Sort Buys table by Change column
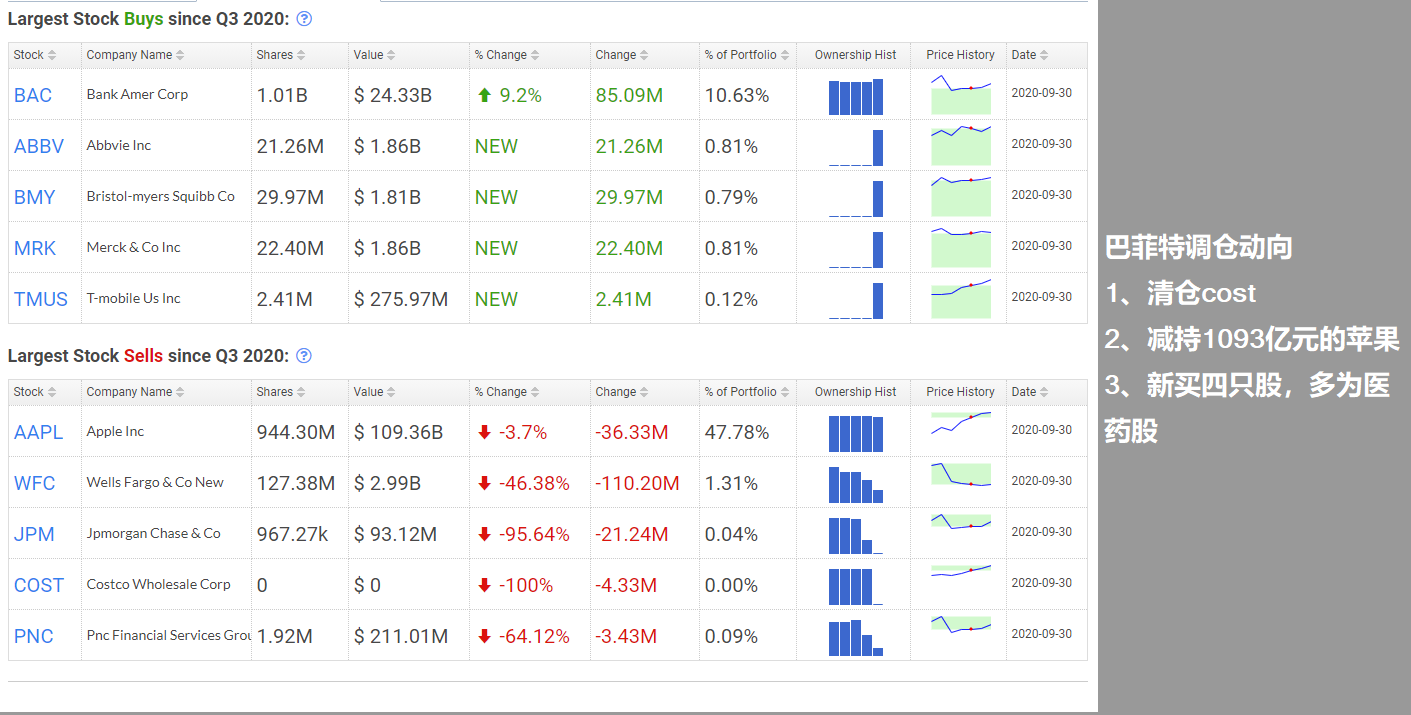This screenshot has width=1411, height=715. 621,55
